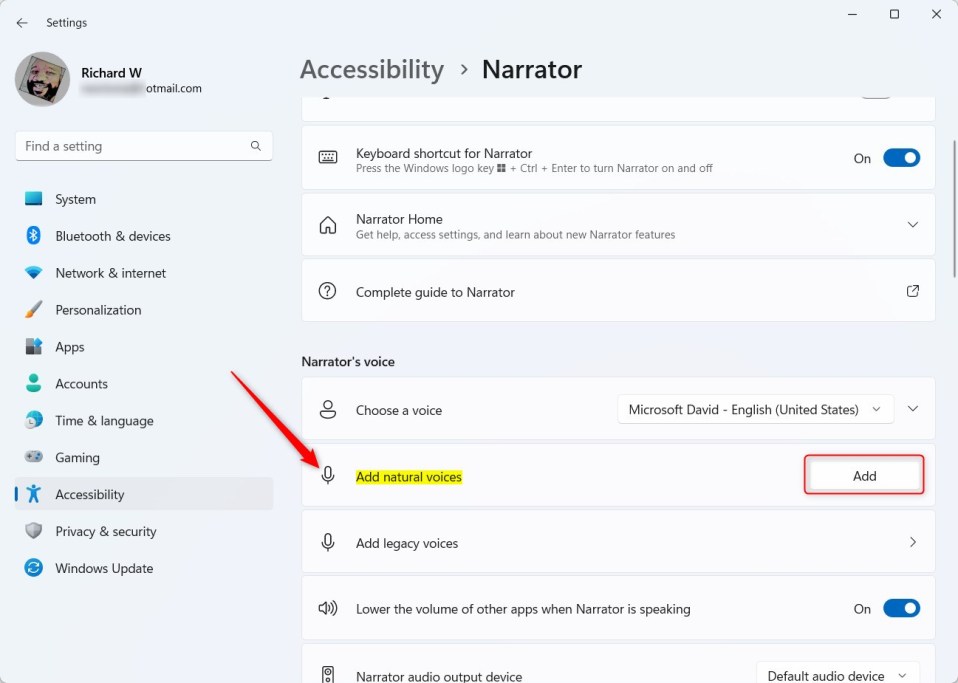Go to Privacy & security

144,531
